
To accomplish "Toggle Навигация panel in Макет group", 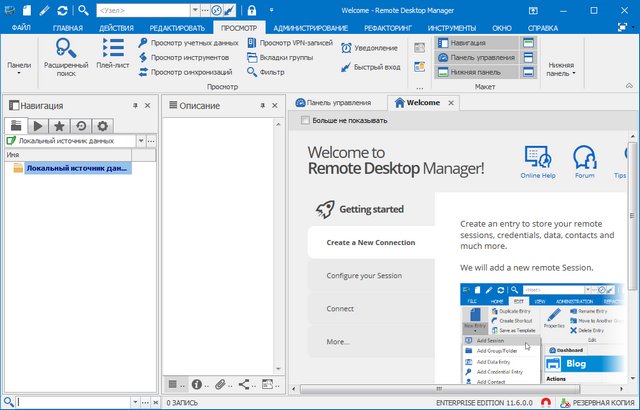I will click(x=476, y=43).
